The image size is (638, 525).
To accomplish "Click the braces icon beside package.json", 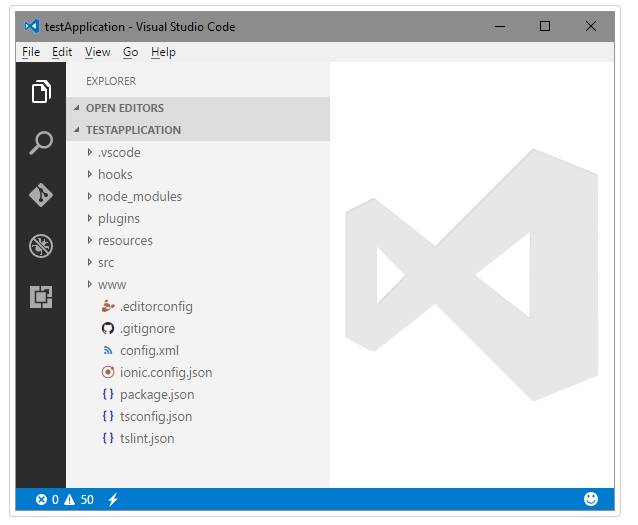I will coord(108,394).
